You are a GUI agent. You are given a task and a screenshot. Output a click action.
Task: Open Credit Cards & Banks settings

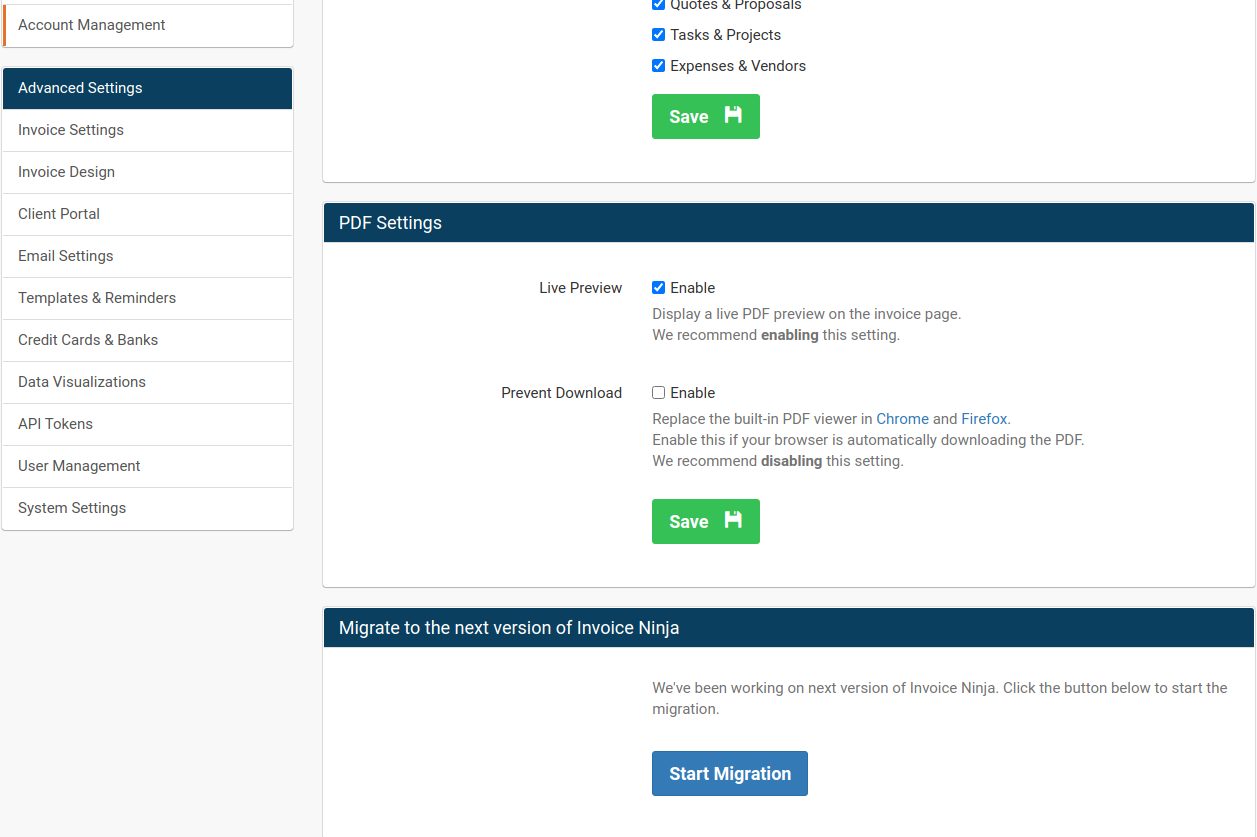click(x=88, y=340)
